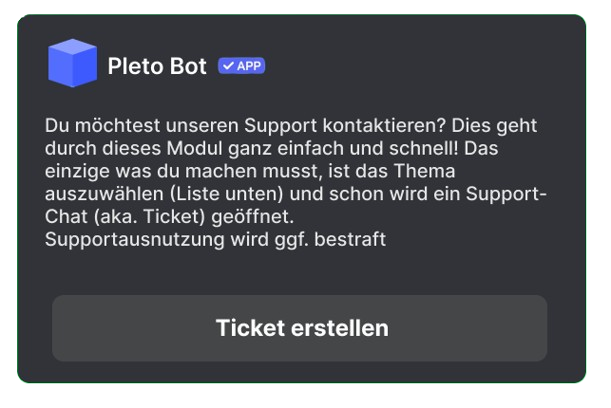Click the text '(aka. Ticket)' in the message
The image size is (611, 408).
pyautogui.click(x=149, y=216)
